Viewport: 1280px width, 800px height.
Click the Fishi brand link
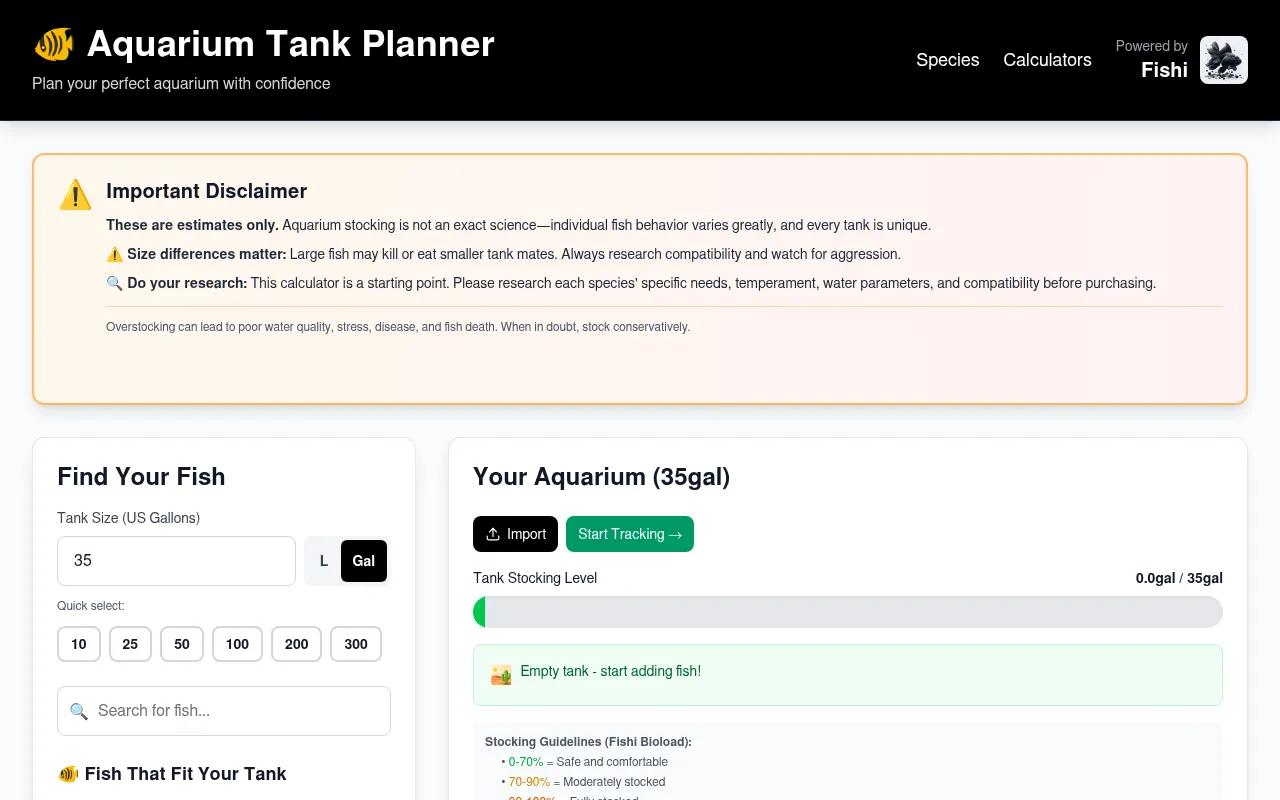pos(1164,70)
